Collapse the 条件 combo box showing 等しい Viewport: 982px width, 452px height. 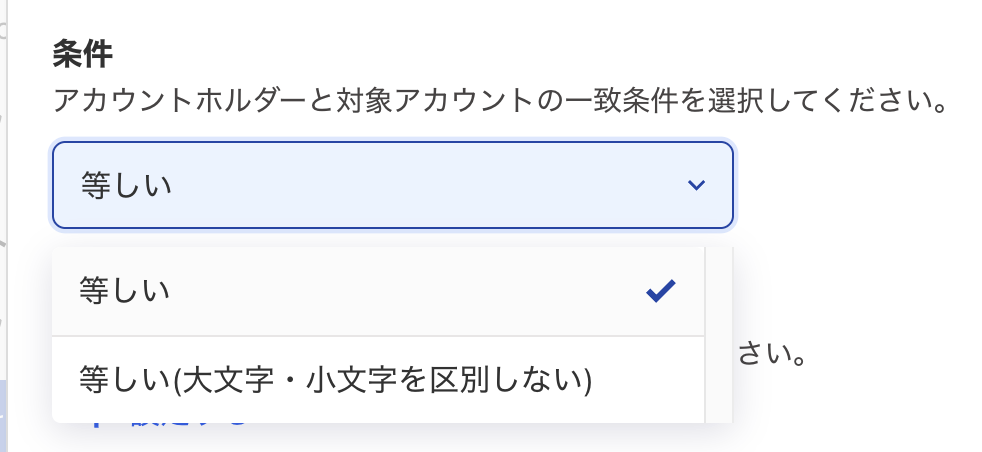(392, 185)
